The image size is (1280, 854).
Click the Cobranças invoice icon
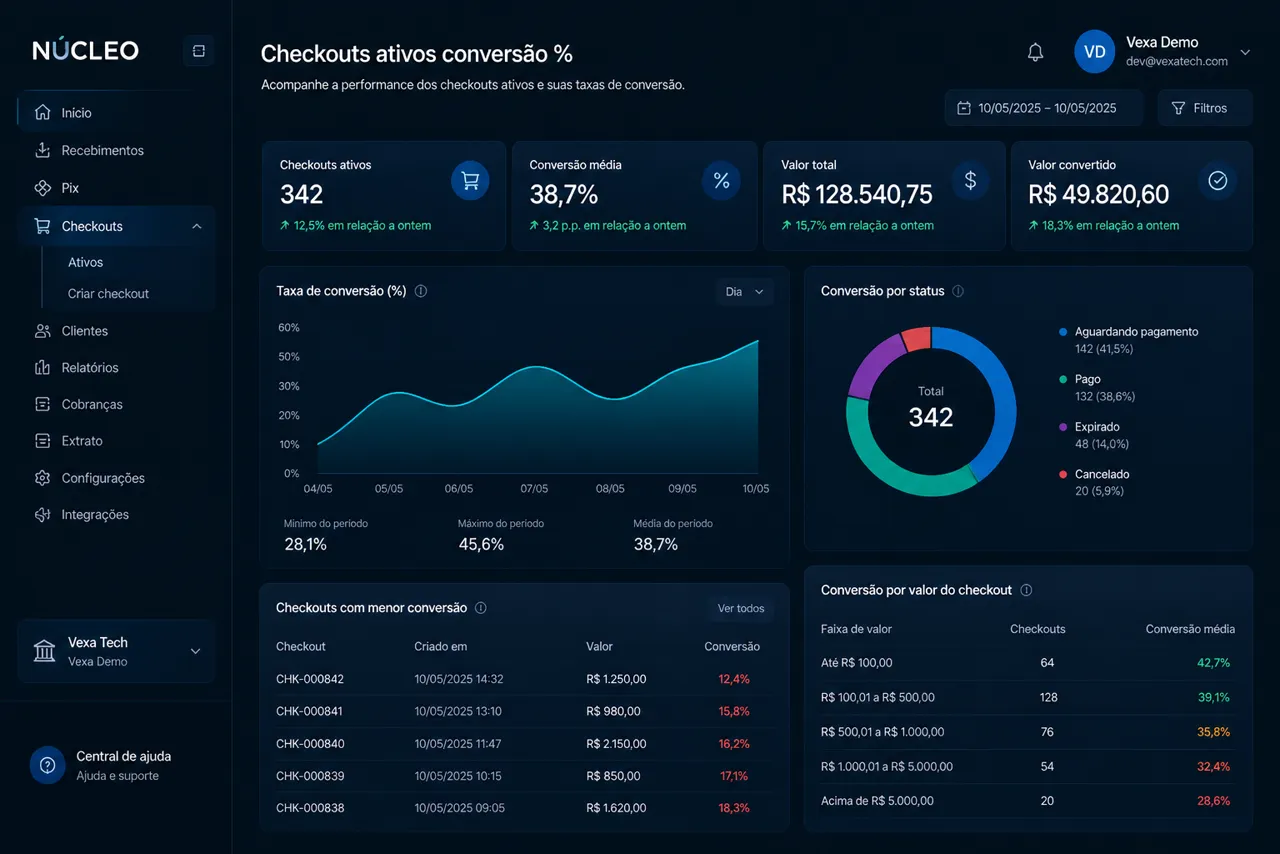point(42,405)
